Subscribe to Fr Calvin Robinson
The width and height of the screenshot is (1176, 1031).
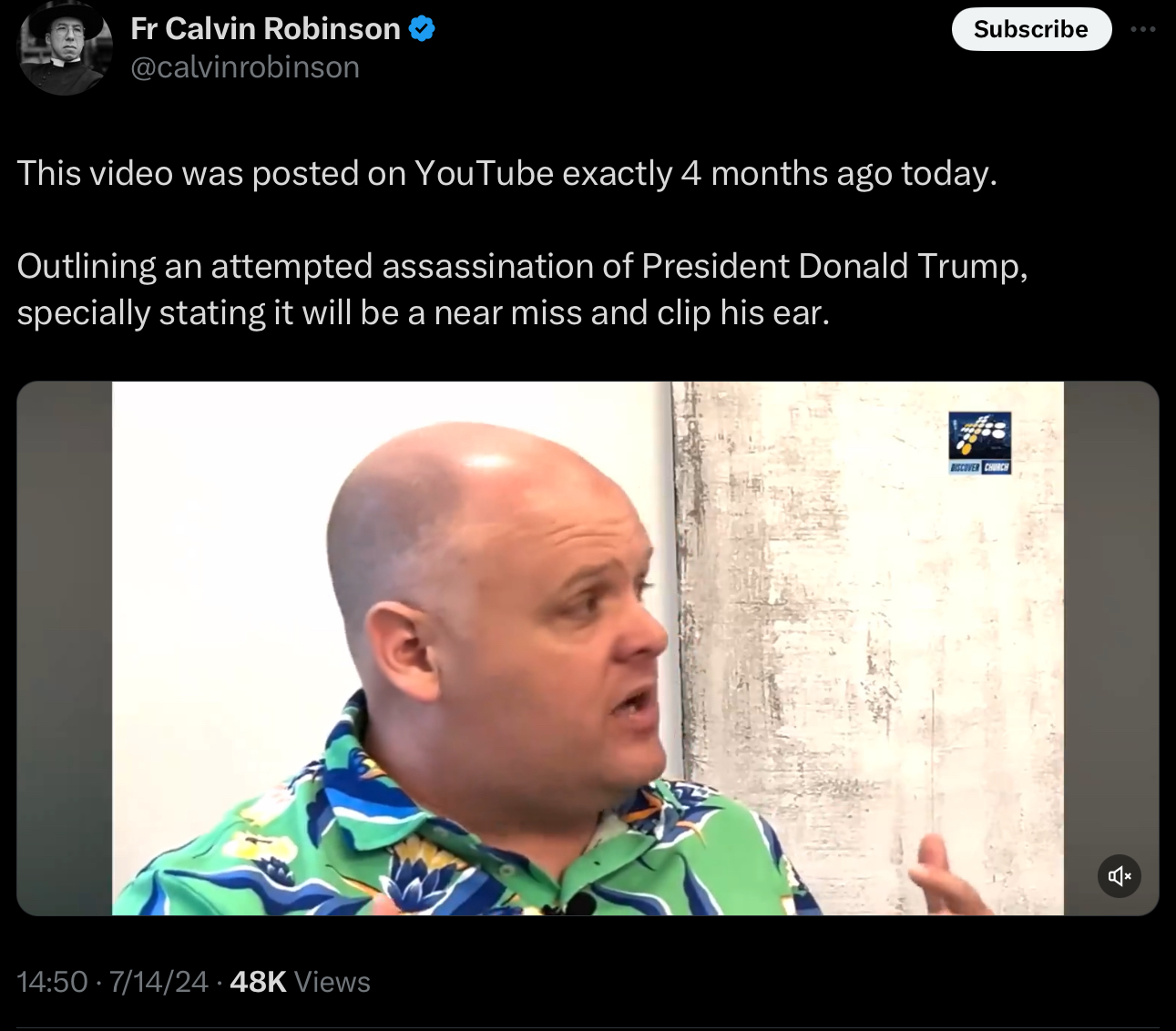click(1031, 29)
